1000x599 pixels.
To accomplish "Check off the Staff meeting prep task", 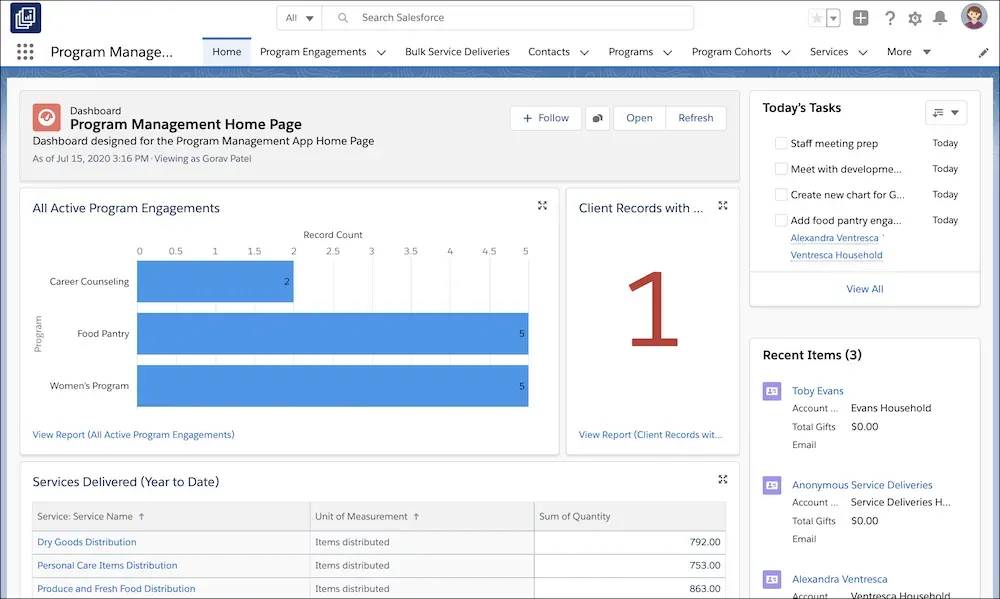I will pyautogui.click(x=781, y=143).
